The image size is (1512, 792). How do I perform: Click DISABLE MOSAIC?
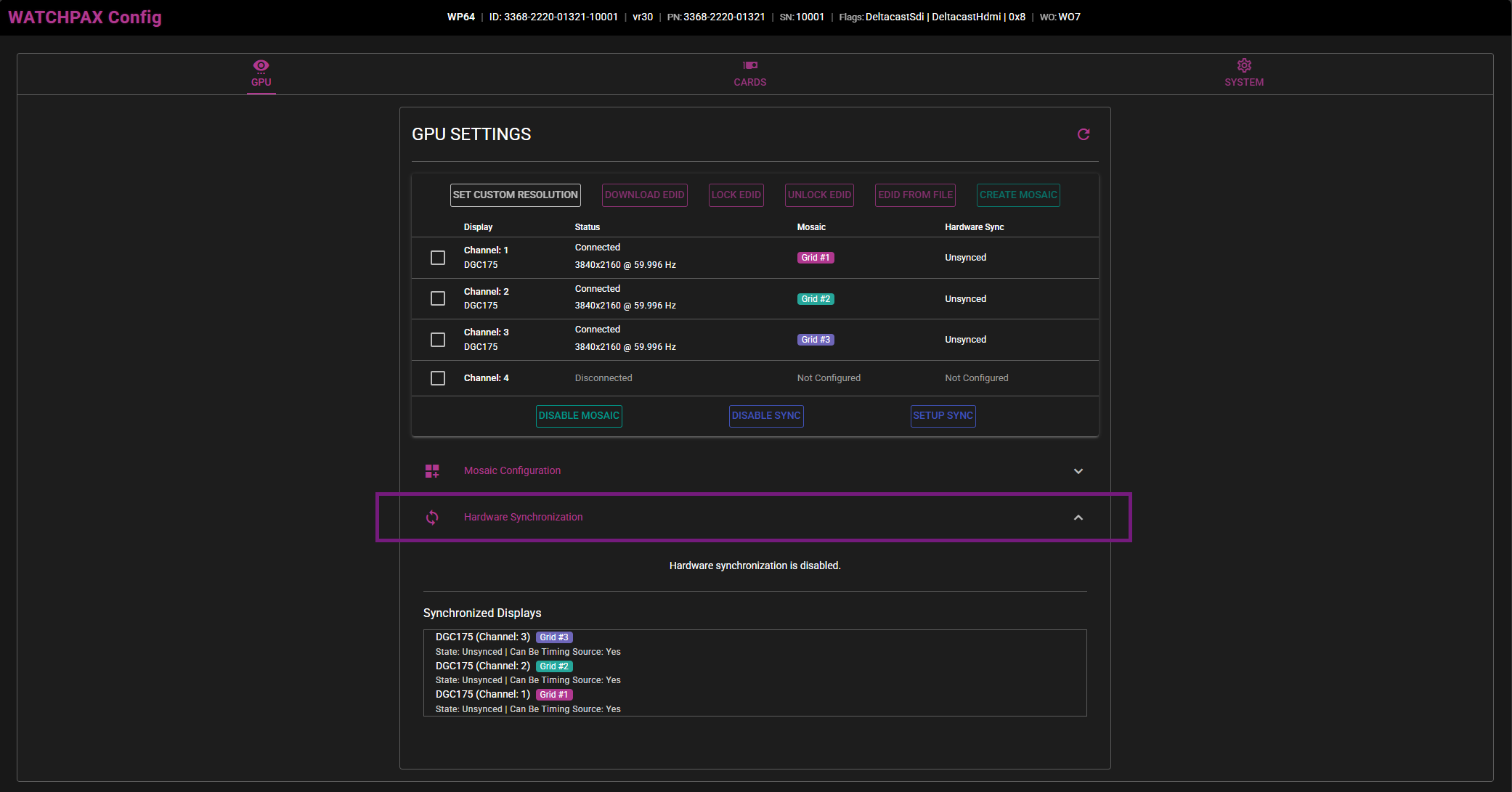point(578,416)
